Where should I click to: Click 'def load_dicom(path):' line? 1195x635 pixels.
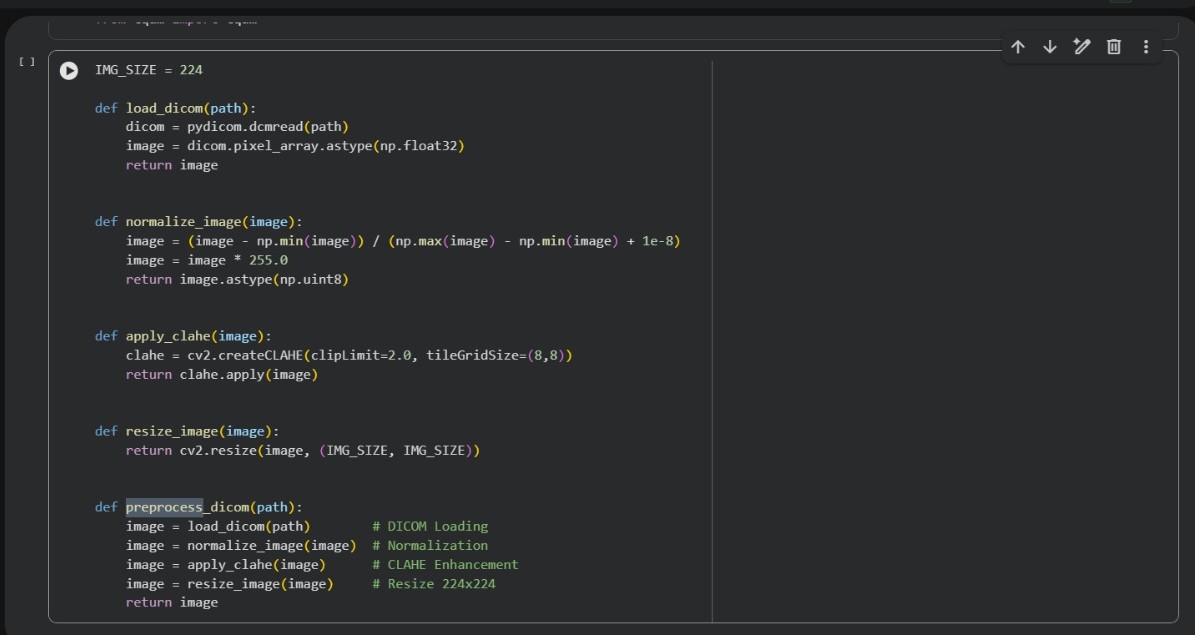click(x=175, y=108)
